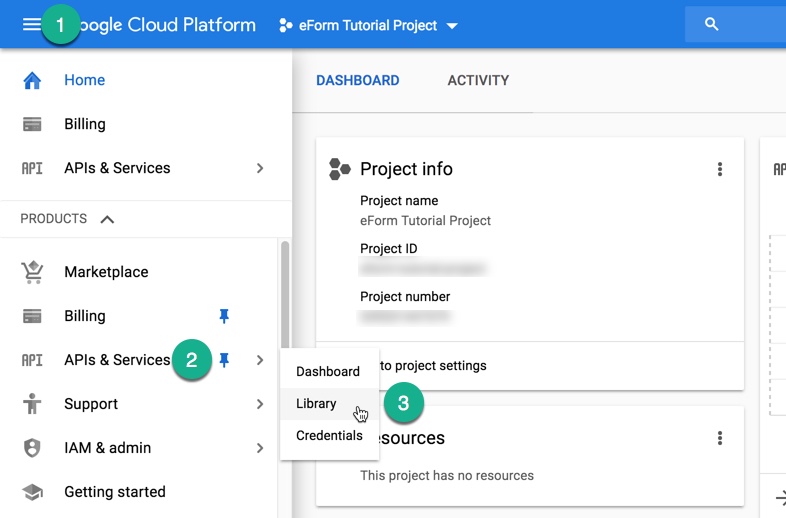Click the sidebar vertical scrollbar
Viewport: 786px width, 518px height.
[285, 294]
